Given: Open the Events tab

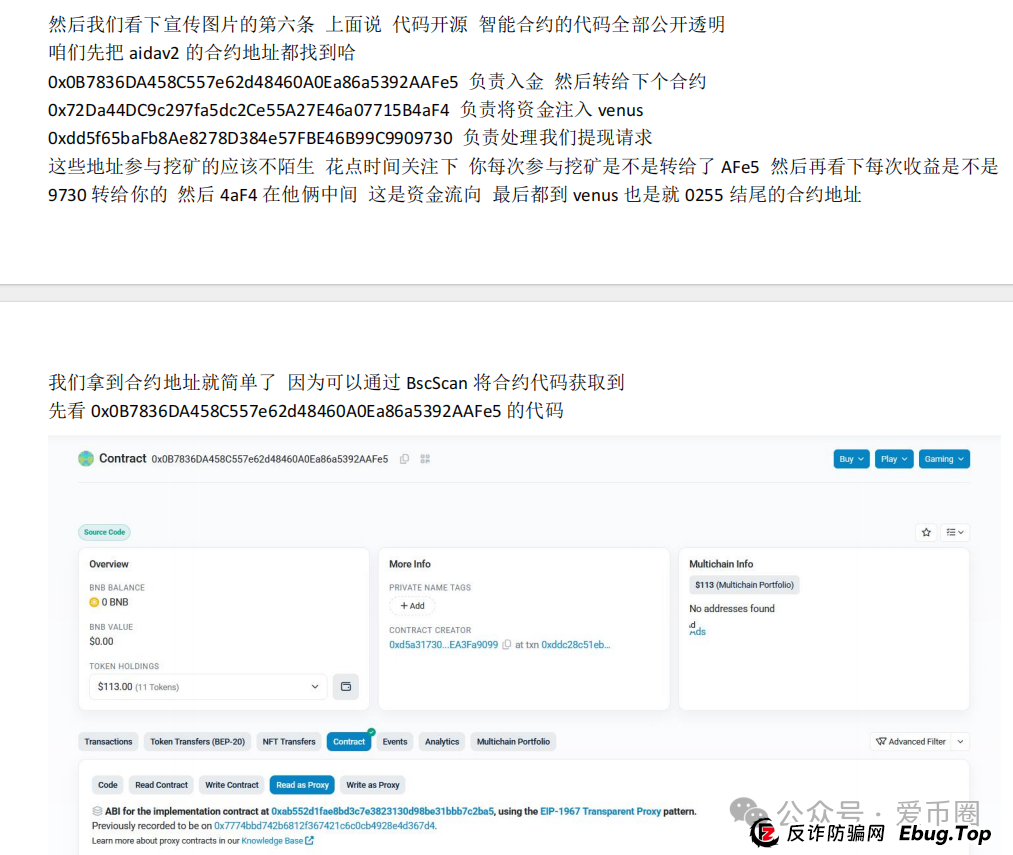Looking at the screenshot, I should [x=394, y=741].
